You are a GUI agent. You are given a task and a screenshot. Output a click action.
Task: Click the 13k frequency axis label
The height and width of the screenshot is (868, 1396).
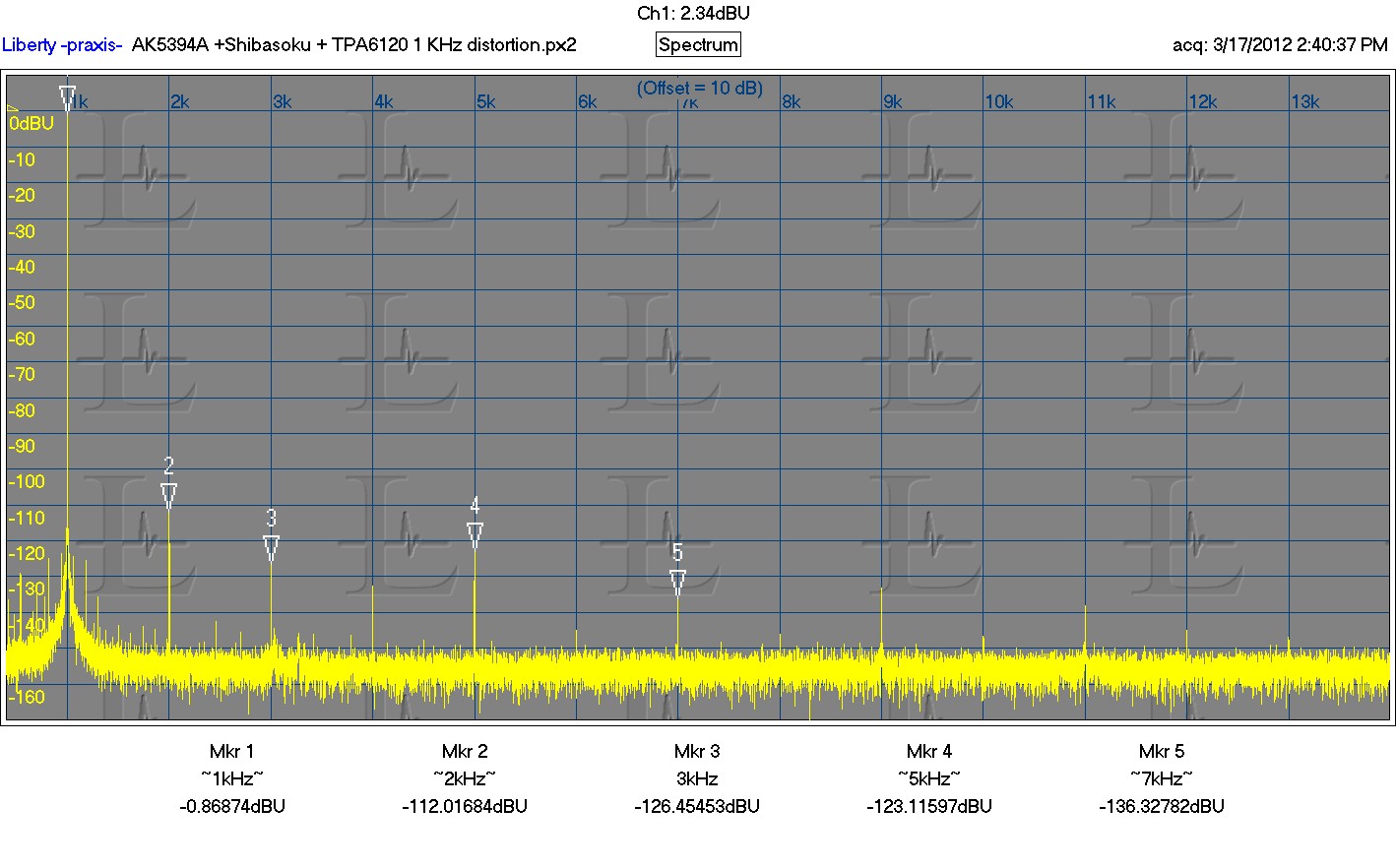point(1305,101)
